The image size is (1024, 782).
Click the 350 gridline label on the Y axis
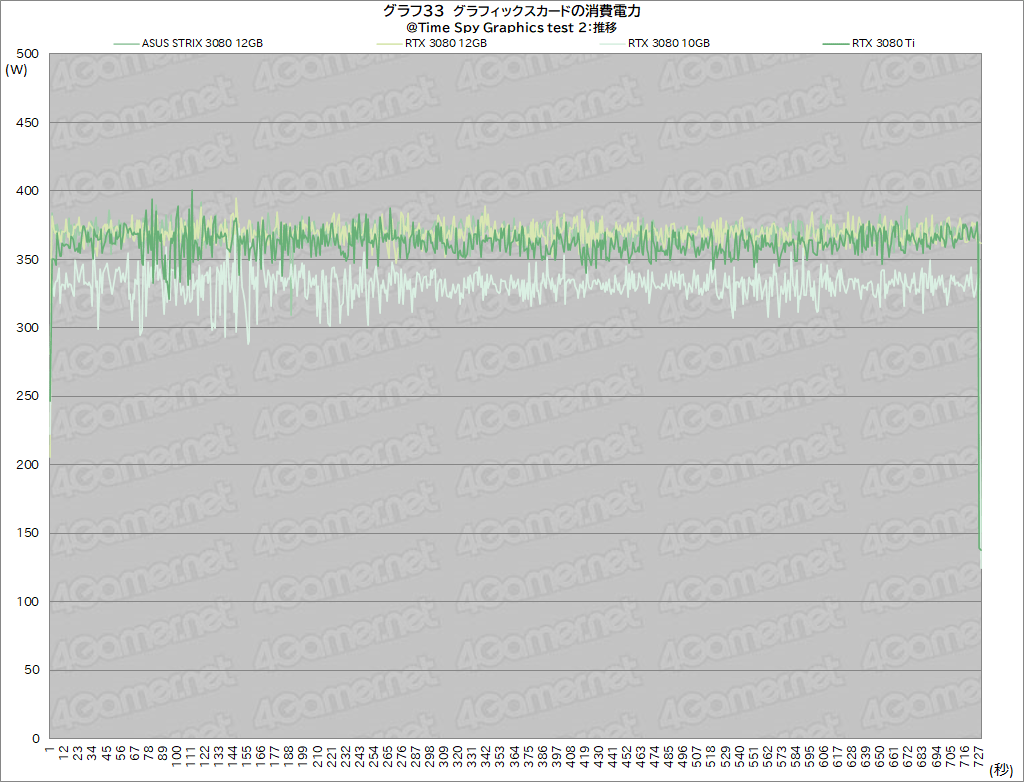coord(28,259)
